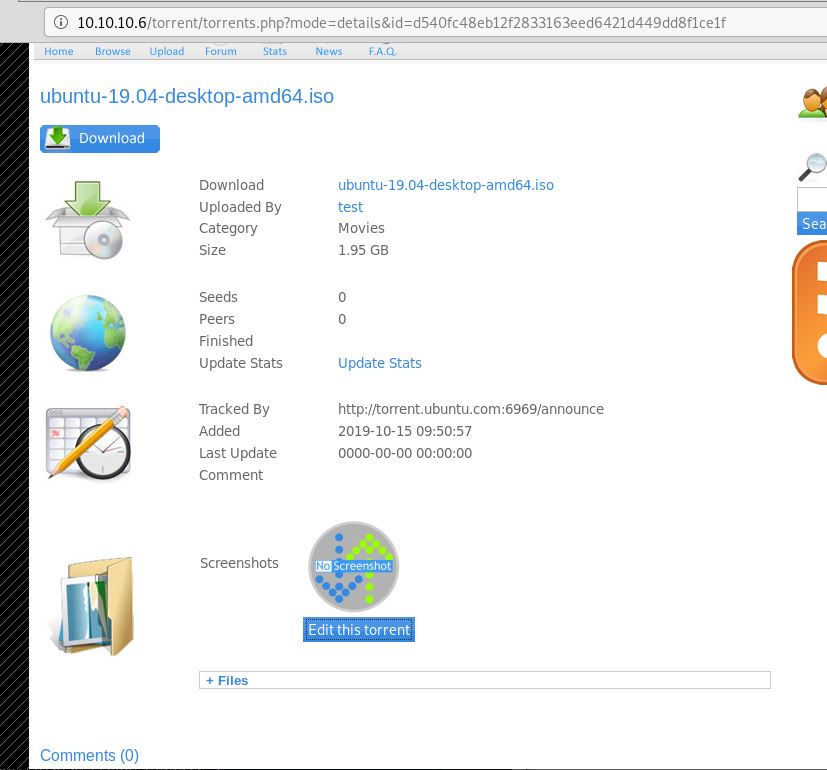Click the Tracked By label
The height and width of the screenshot is (770, 827).
234,409
